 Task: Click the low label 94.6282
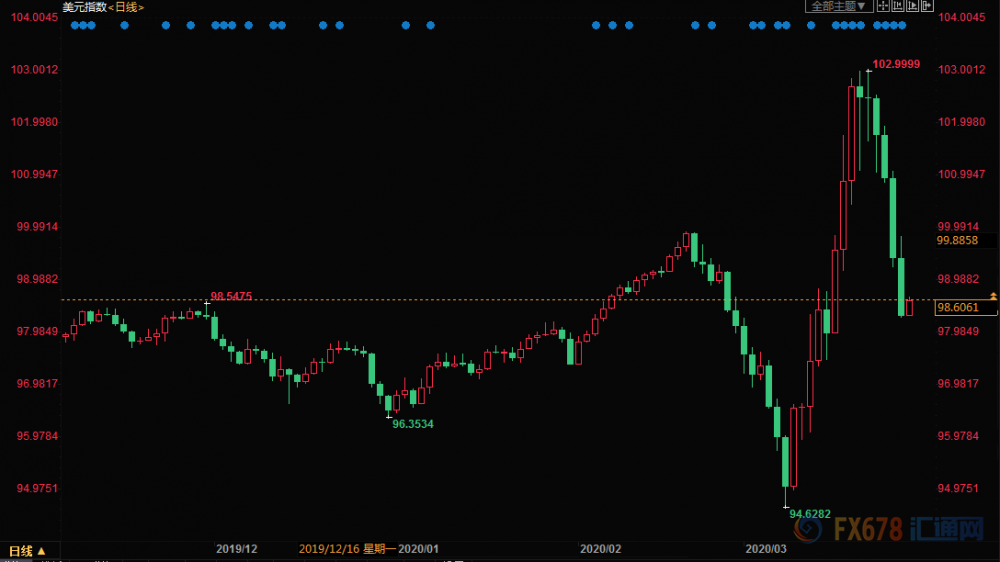pos(809,514)
